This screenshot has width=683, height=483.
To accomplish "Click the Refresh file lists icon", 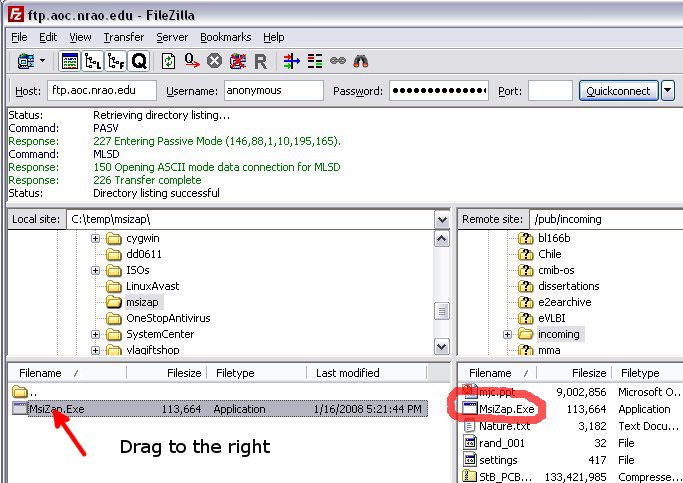I will [168, 61].
